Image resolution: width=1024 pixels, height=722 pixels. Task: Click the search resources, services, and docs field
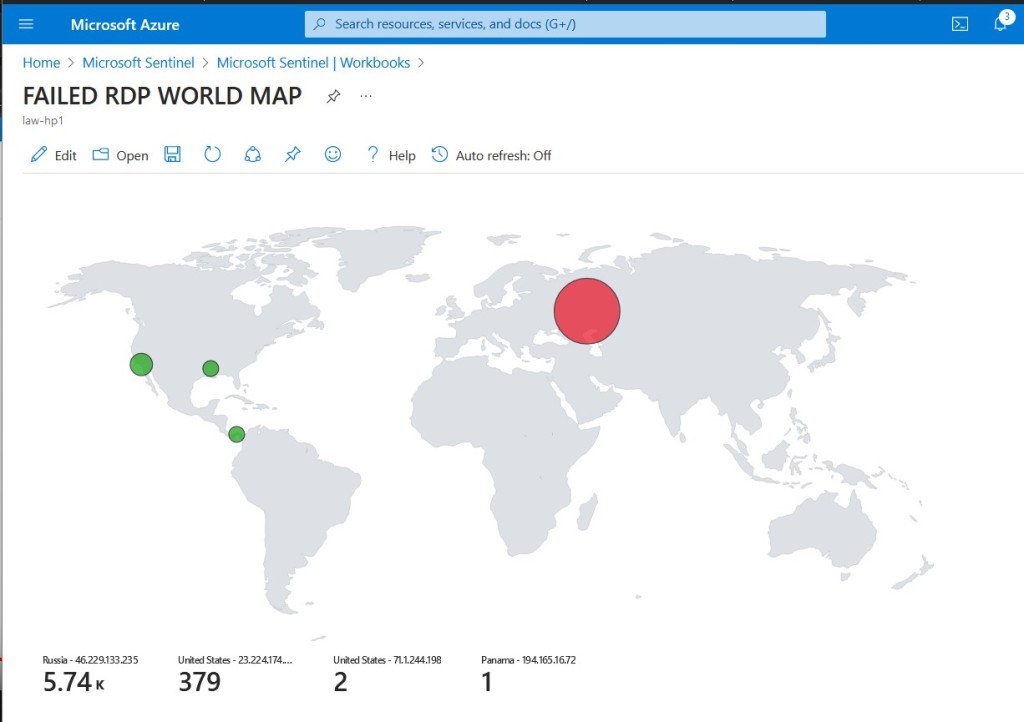click(x=565, y=24)
